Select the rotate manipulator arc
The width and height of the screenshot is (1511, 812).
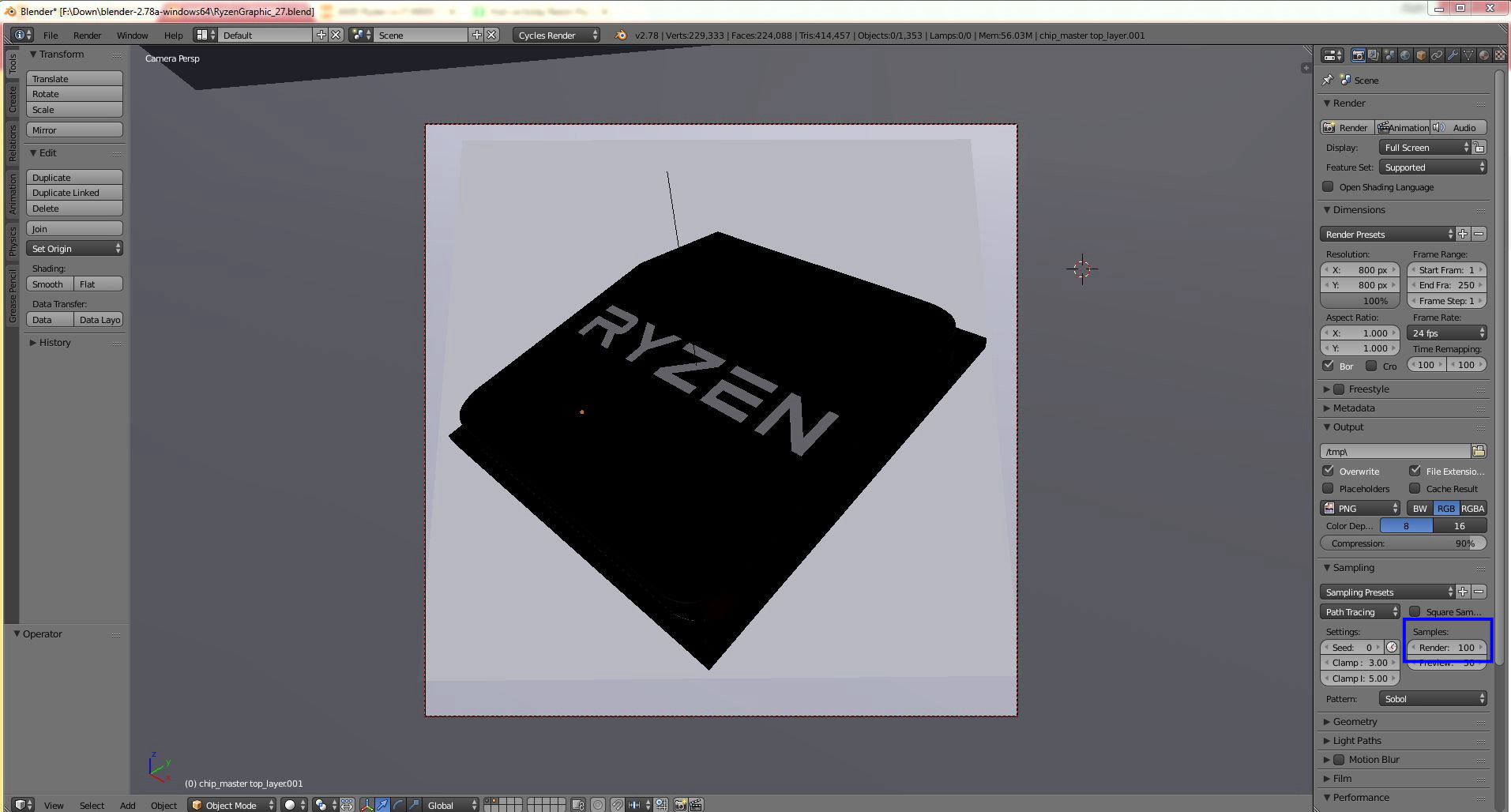399,805
